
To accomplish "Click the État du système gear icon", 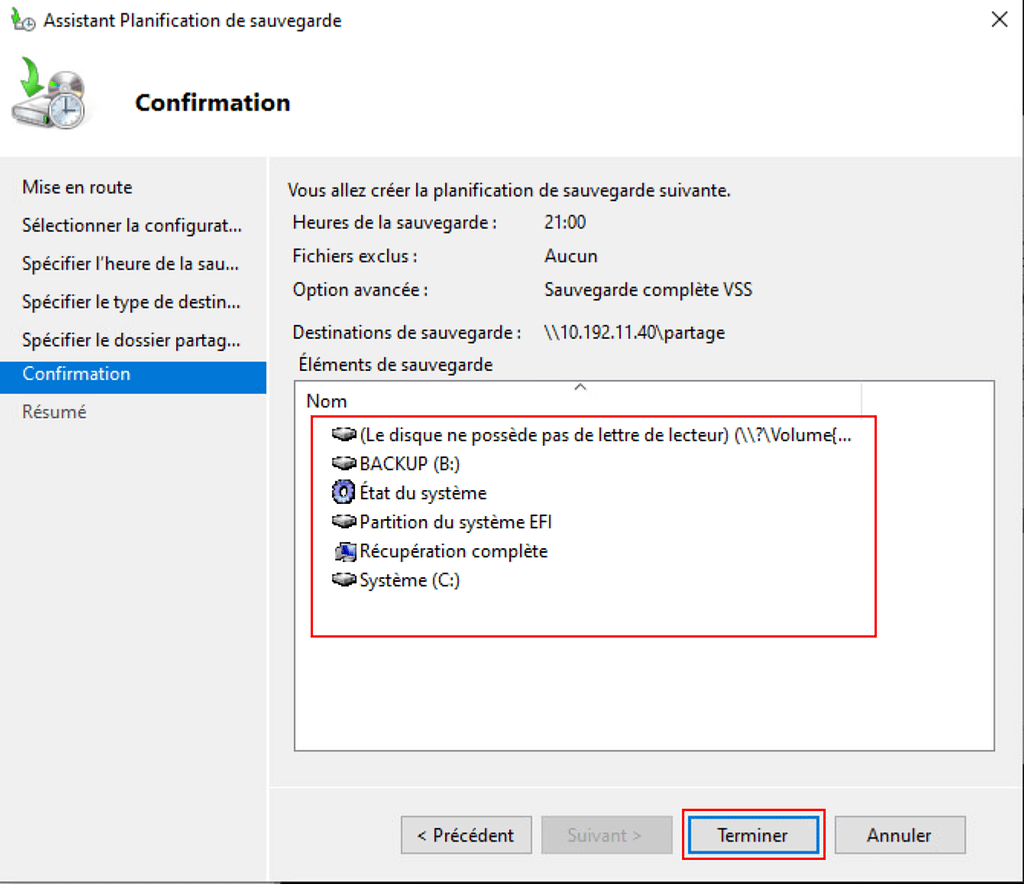I will click(x=344, y=493).
